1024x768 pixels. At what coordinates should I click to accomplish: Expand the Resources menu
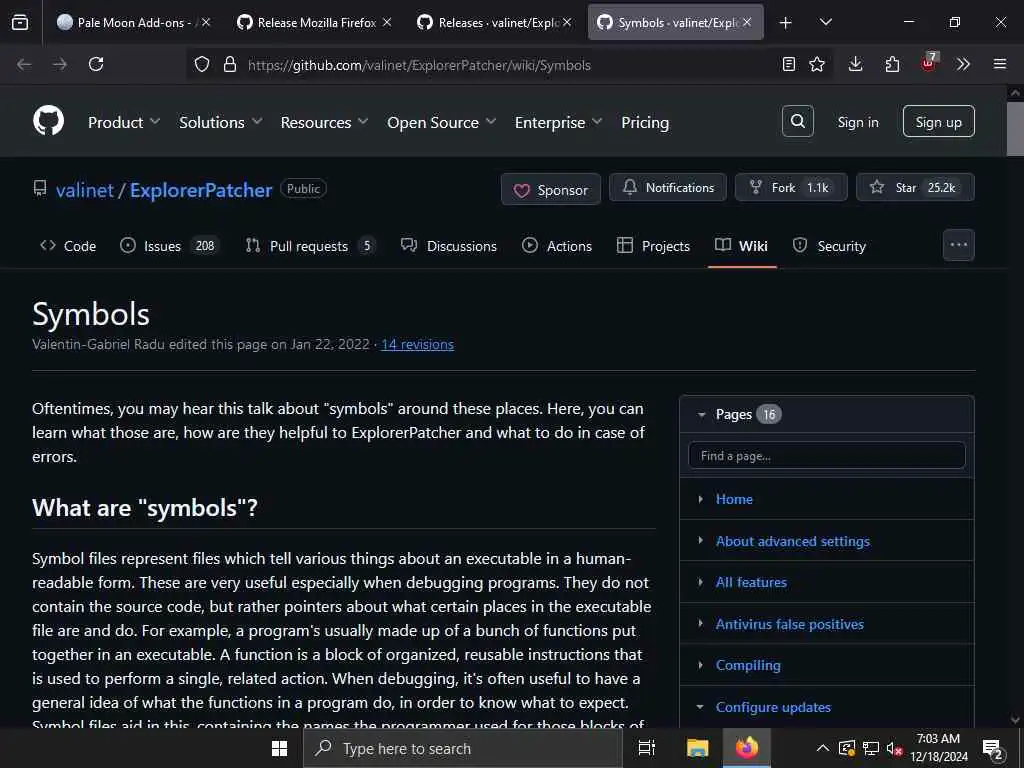pyautogui.click(x=324, y=122)
